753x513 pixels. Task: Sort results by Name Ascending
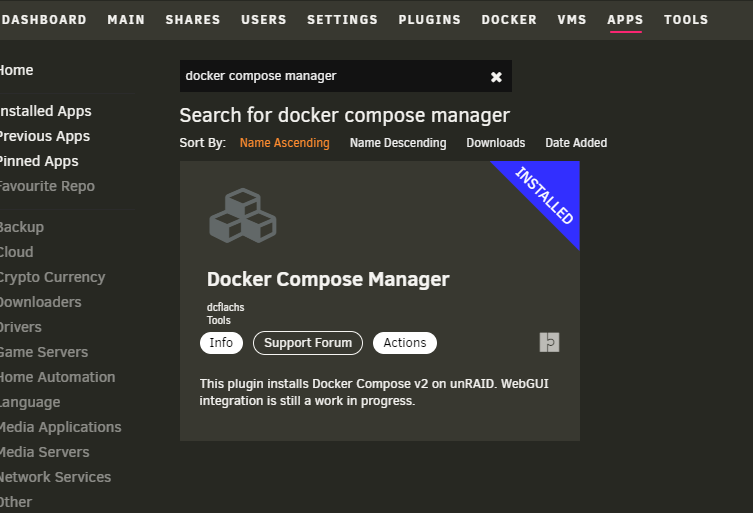click(x=284, y=143)
